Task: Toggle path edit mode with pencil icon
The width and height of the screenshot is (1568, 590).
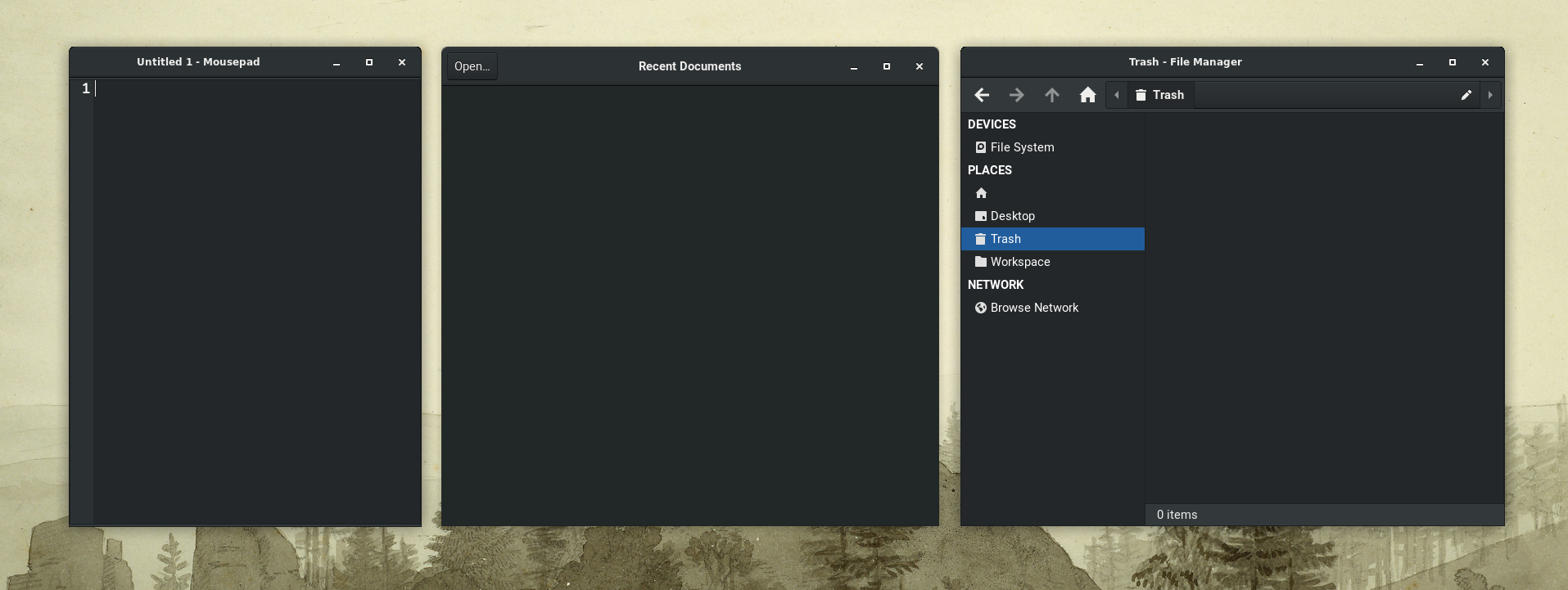Action: [x=1466, y=95]
